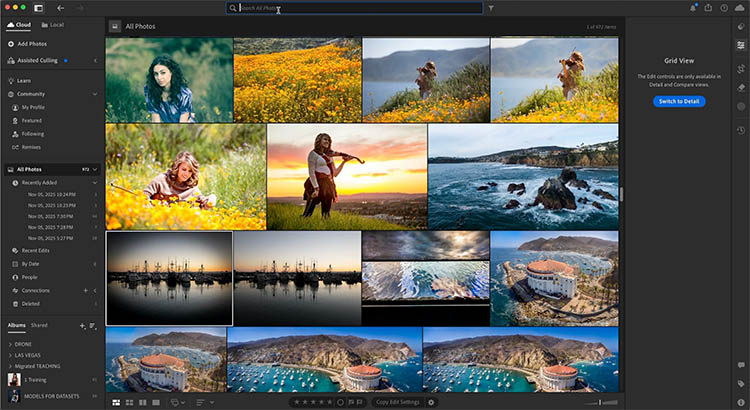
Task: Select the woman with violin sunset photo
Action: (347, 177)
